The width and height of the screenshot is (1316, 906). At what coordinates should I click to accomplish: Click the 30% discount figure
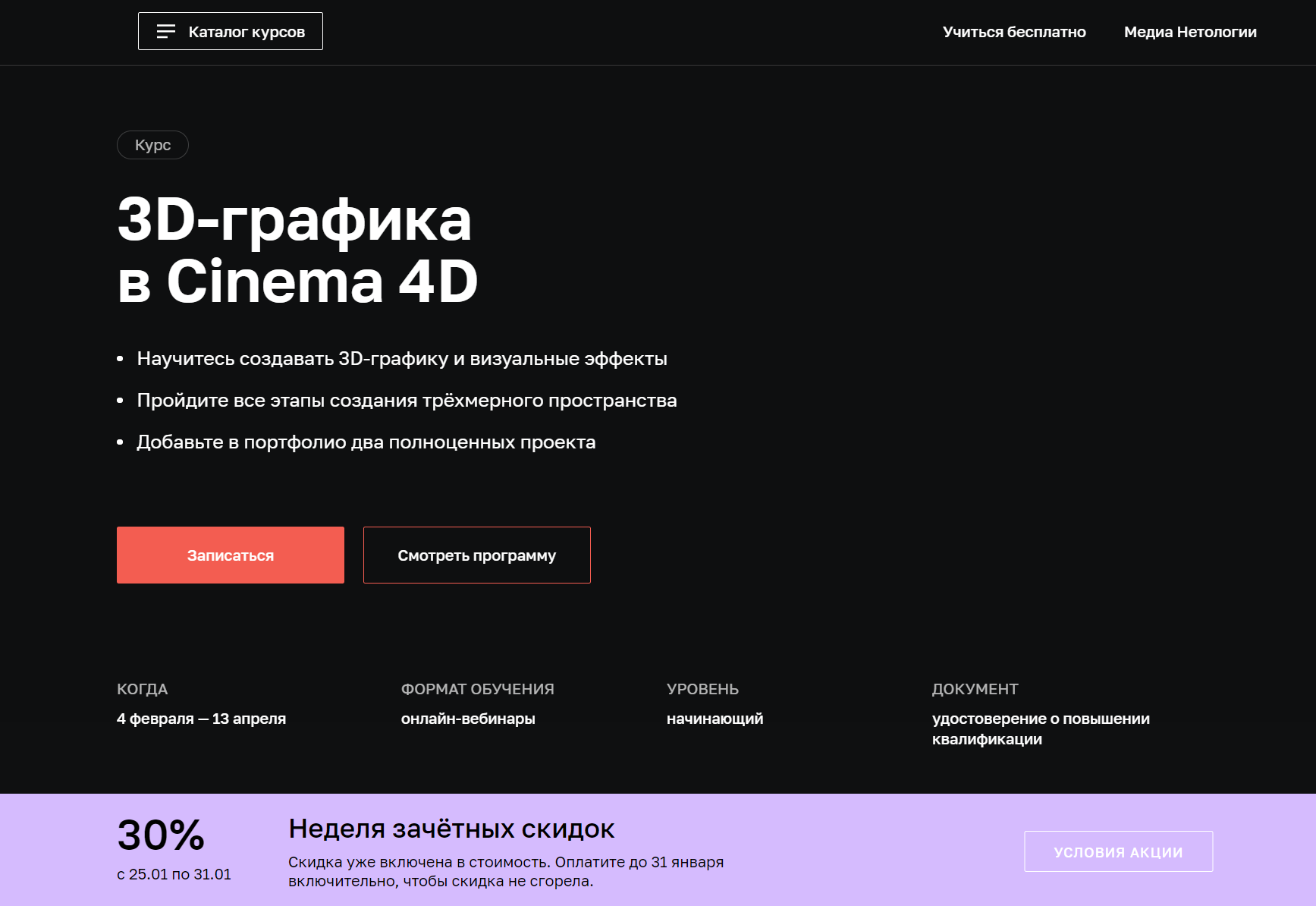tap(161, 835)
